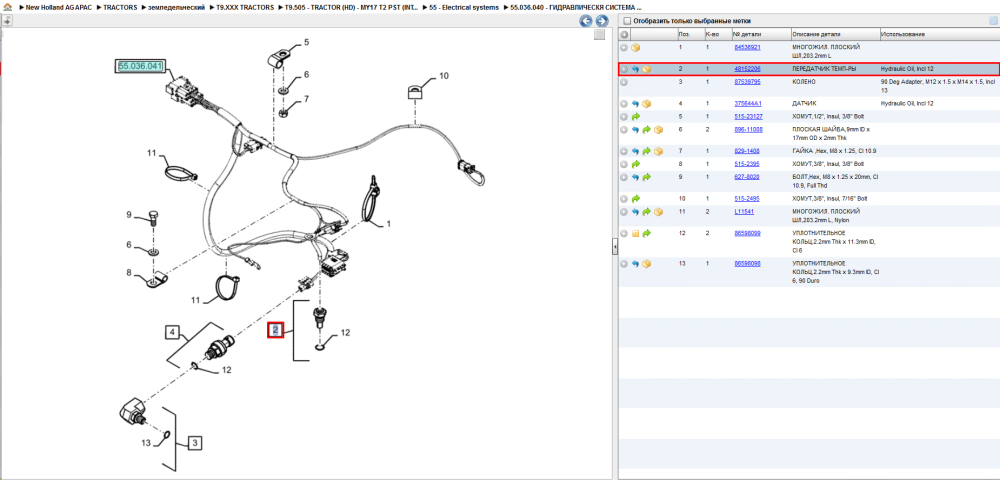Open breadcrumb земледельческий

tap(178, 7)
